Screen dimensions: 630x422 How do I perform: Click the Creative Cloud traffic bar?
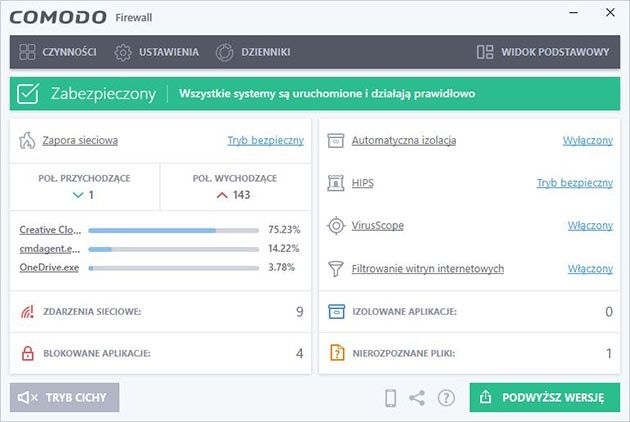(x=174, y=231)
